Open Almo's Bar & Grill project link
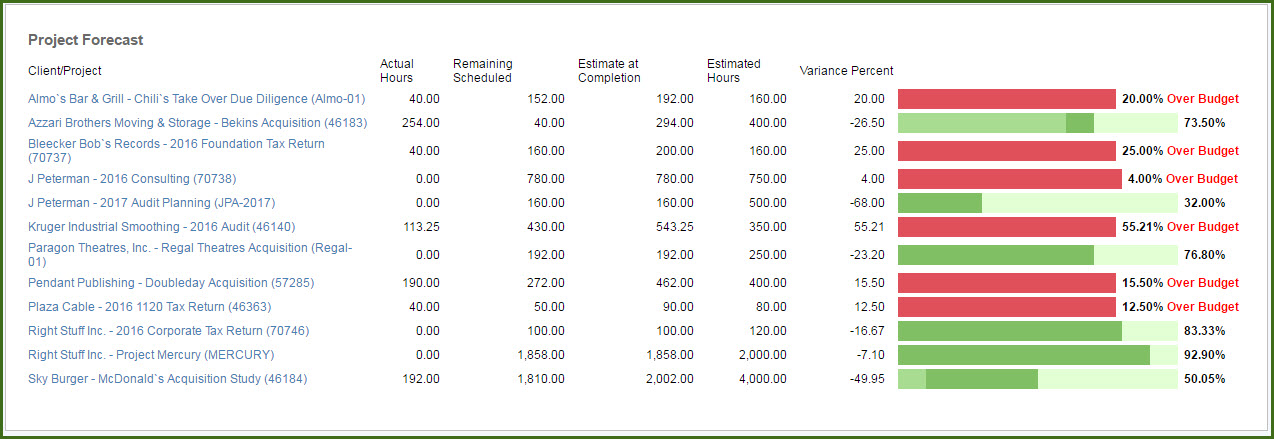This screenshot has height=439, width=1274. 197,99
